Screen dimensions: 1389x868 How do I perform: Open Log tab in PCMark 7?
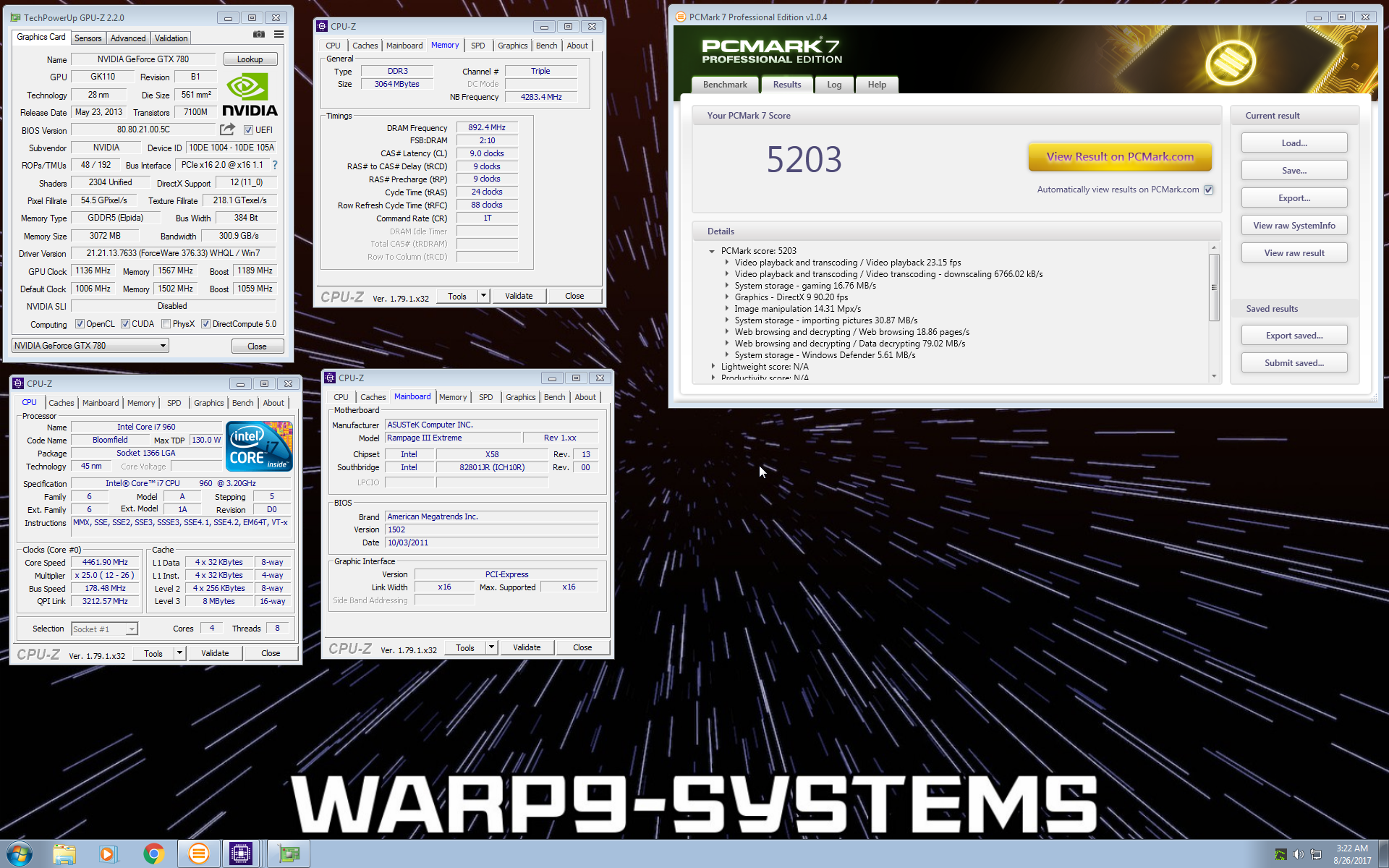point(834,85)
